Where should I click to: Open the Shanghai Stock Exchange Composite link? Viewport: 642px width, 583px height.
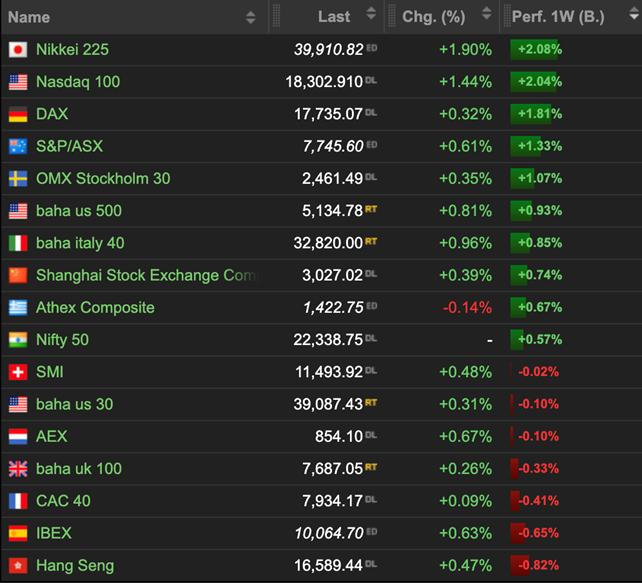click(x=145, y=275)
